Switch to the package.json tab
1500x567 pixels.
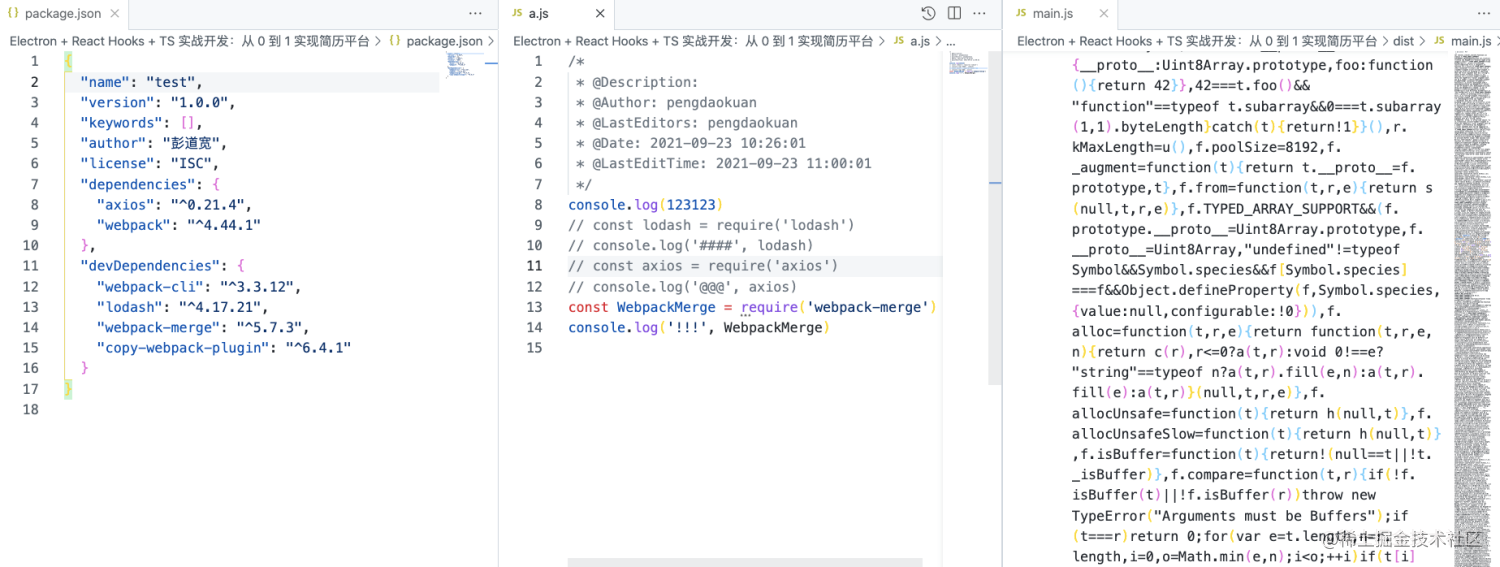(62, 14)
